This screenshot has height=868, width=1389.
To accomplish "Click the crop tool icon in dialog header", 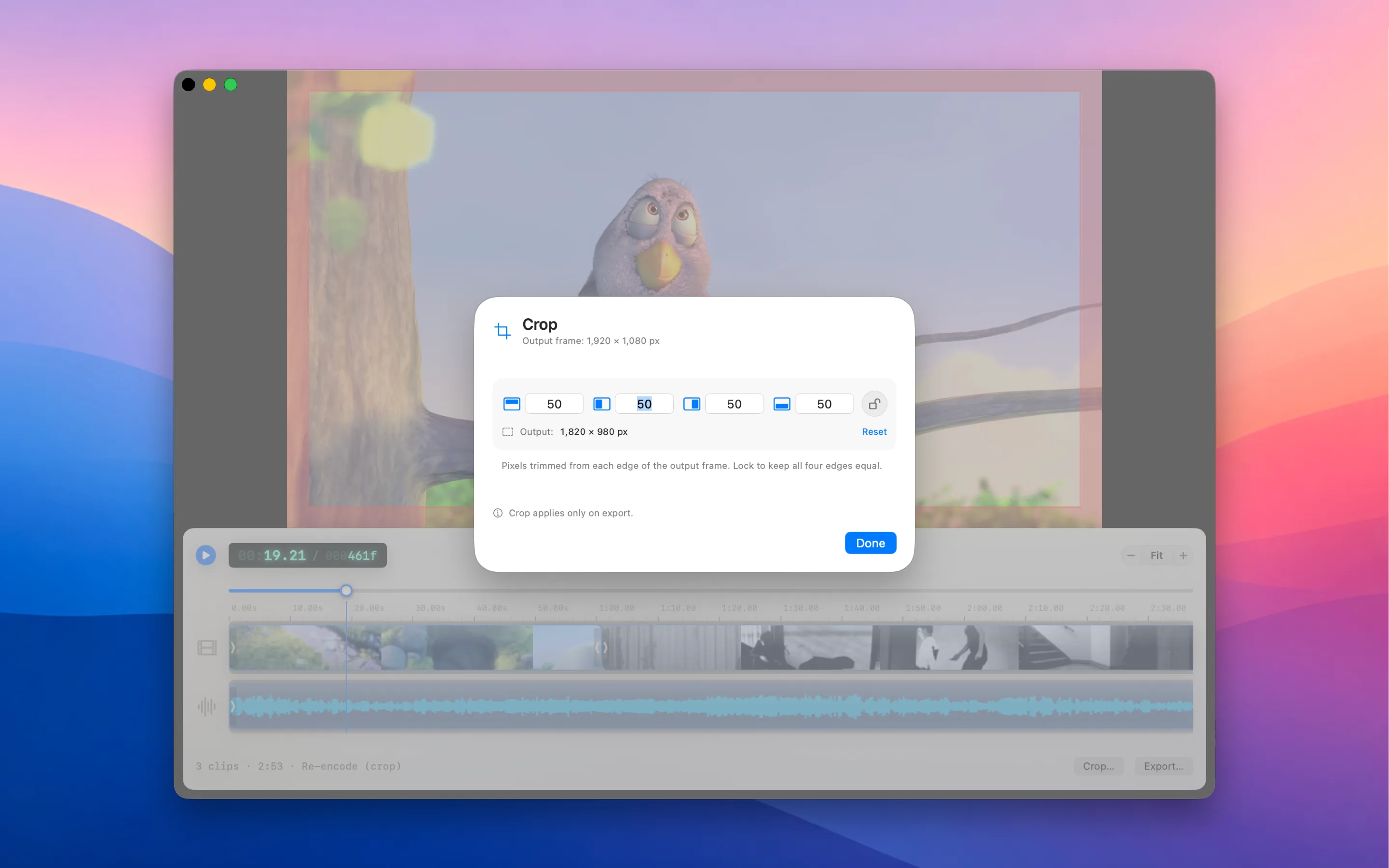I will click(503, 331).
